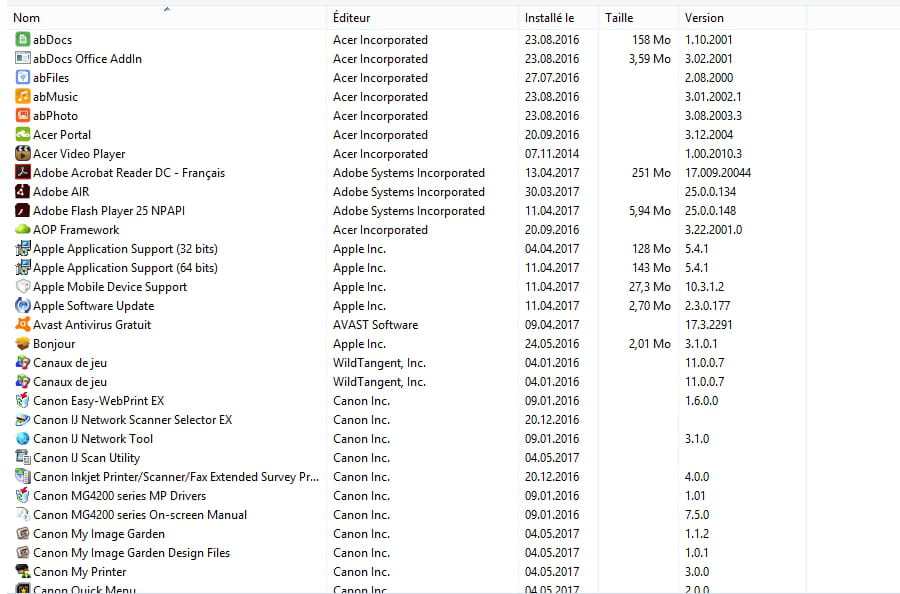The image size is (900, 594).
Task: Click the Bonjour package icon
Action: (22, 343)
